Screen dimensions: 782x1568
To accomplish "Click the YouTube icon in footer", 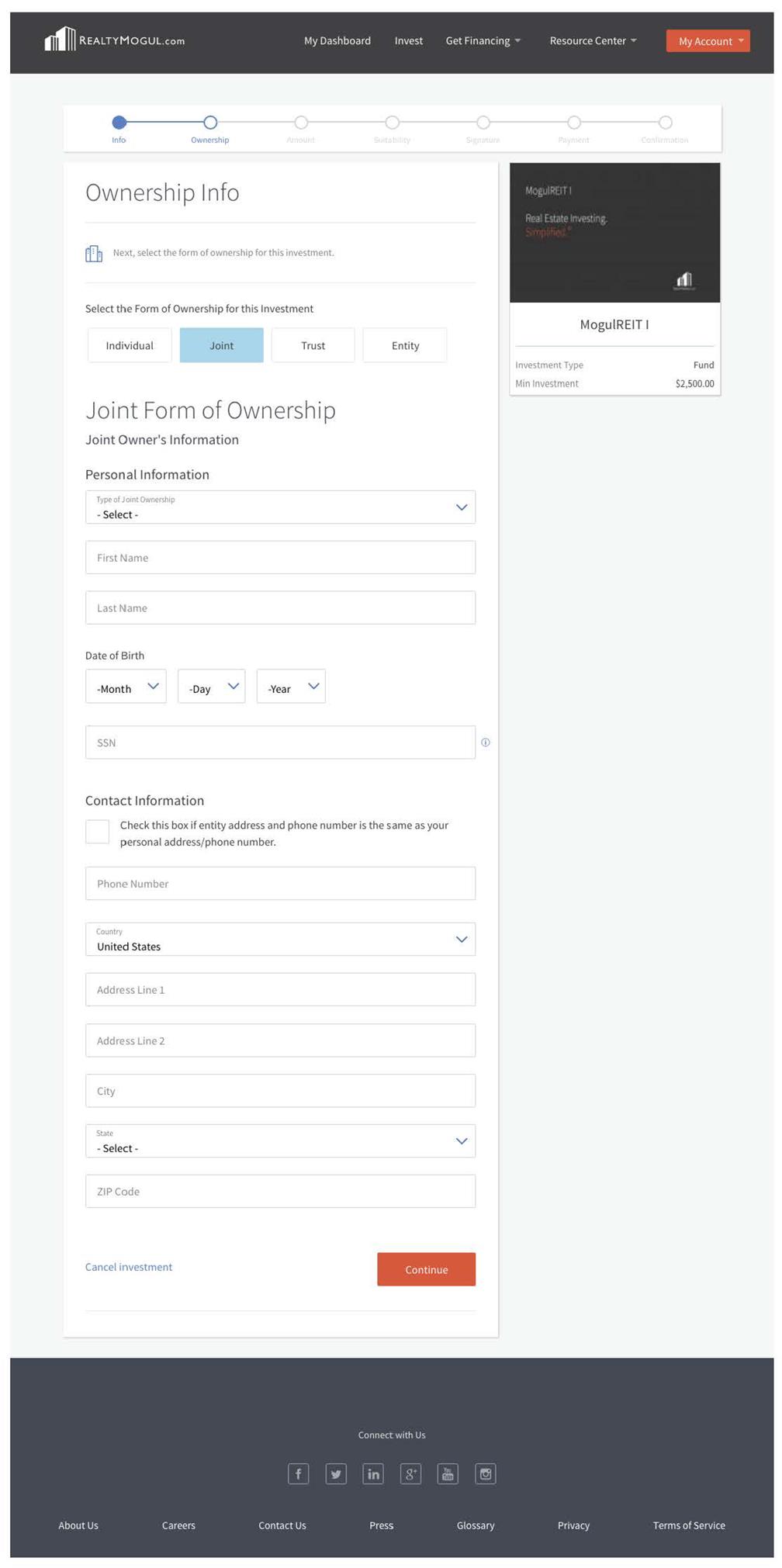I will pyautogui.click(x=448, y=1473).
